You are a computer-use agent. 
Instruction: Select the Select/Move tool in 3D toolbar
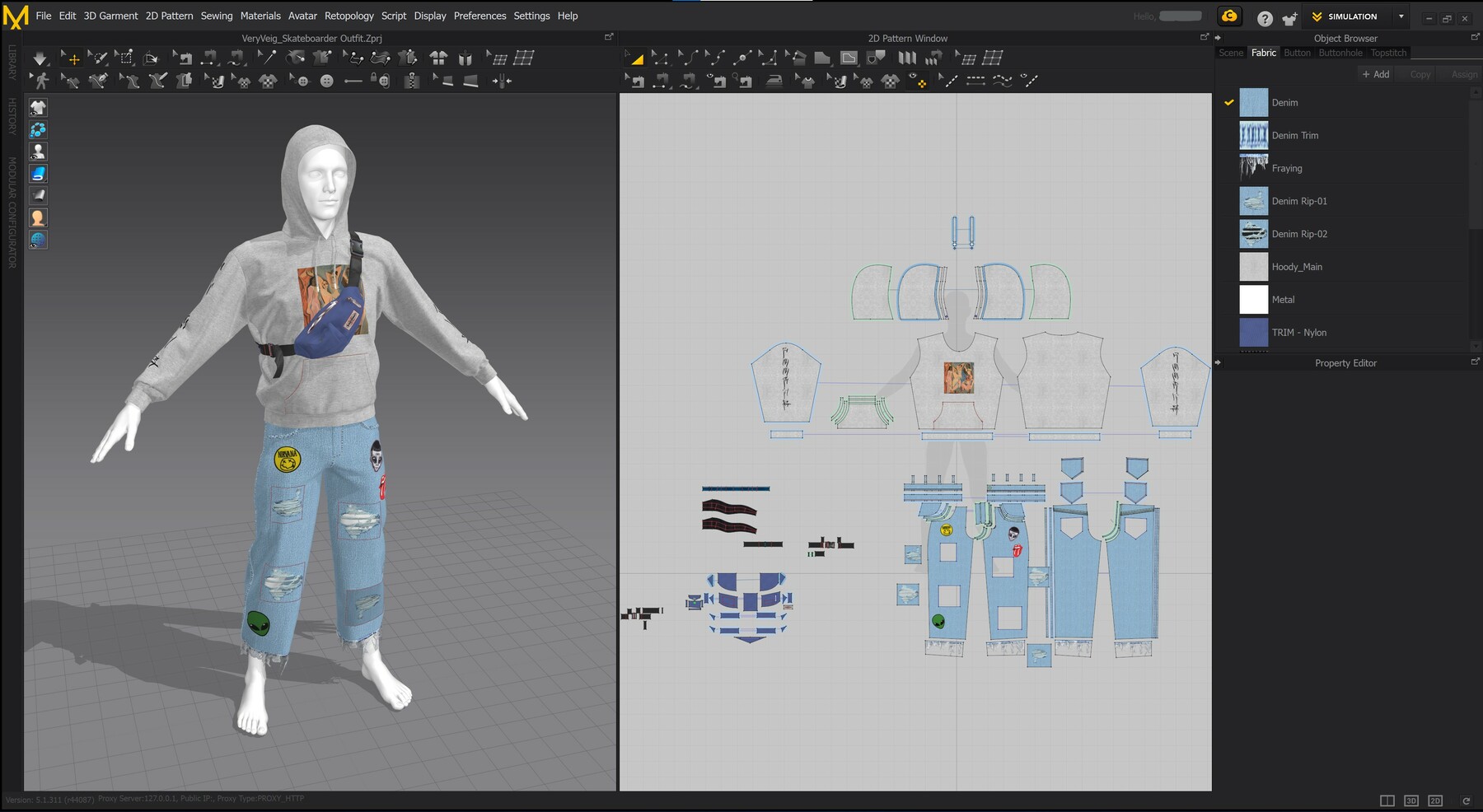72,58
